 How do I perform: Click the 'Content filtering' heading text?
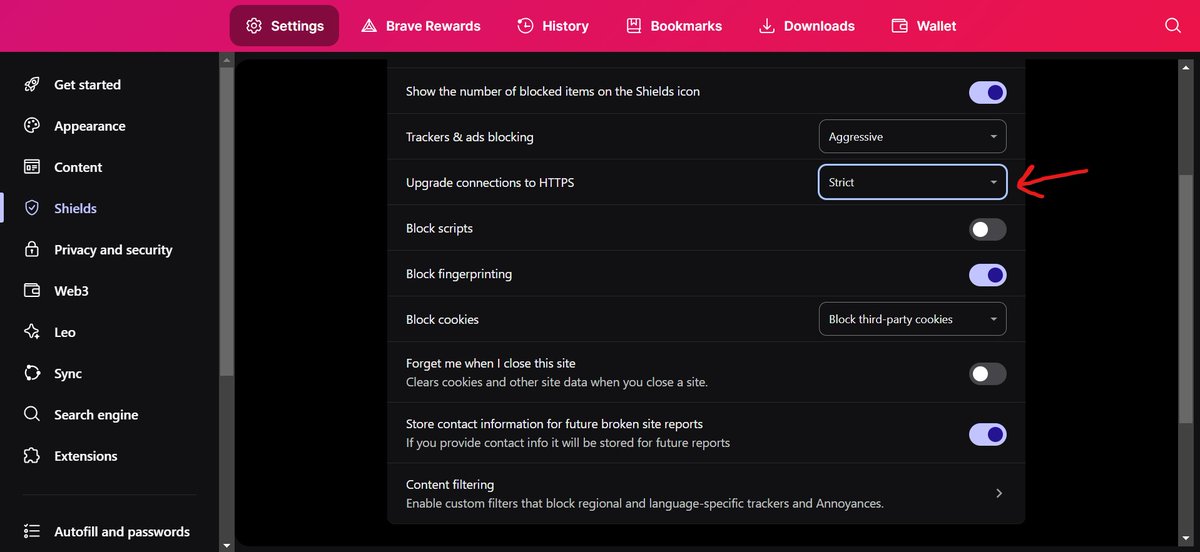coord(450,485)
